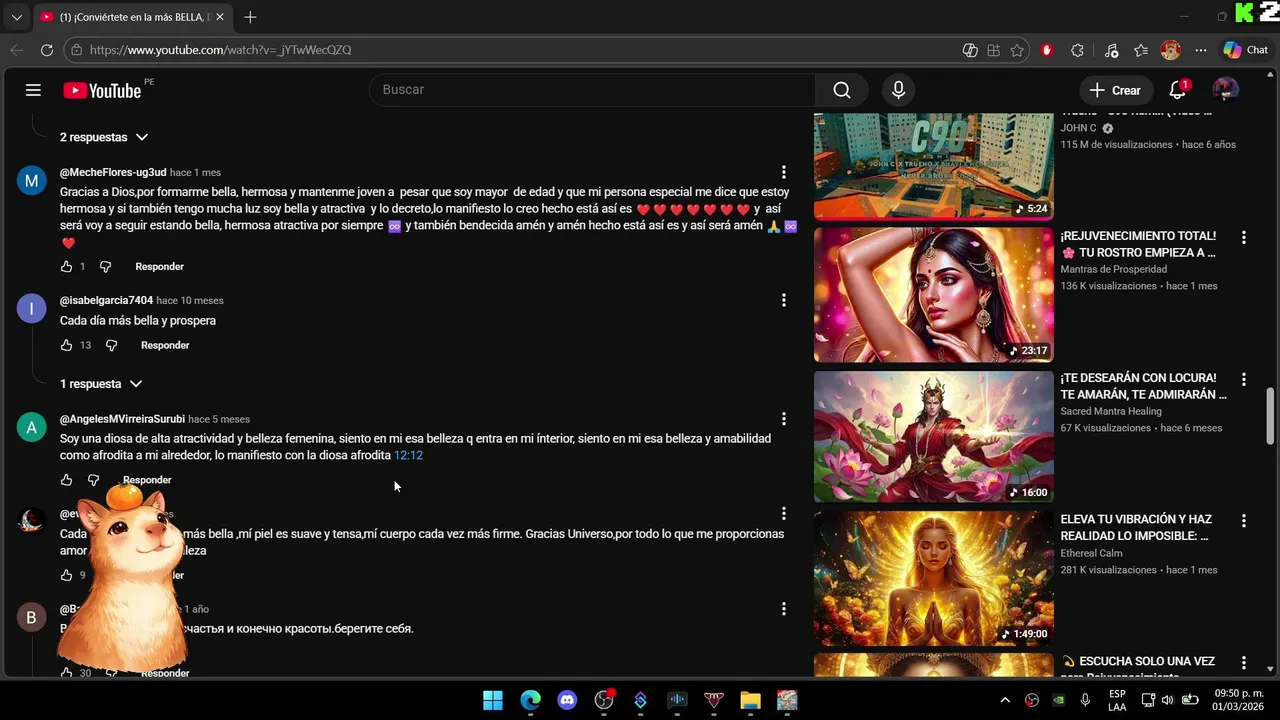Reply to @isabelgarcia7404 comment
This screenshot has width=1280, height=720.
tap(165, 345)
